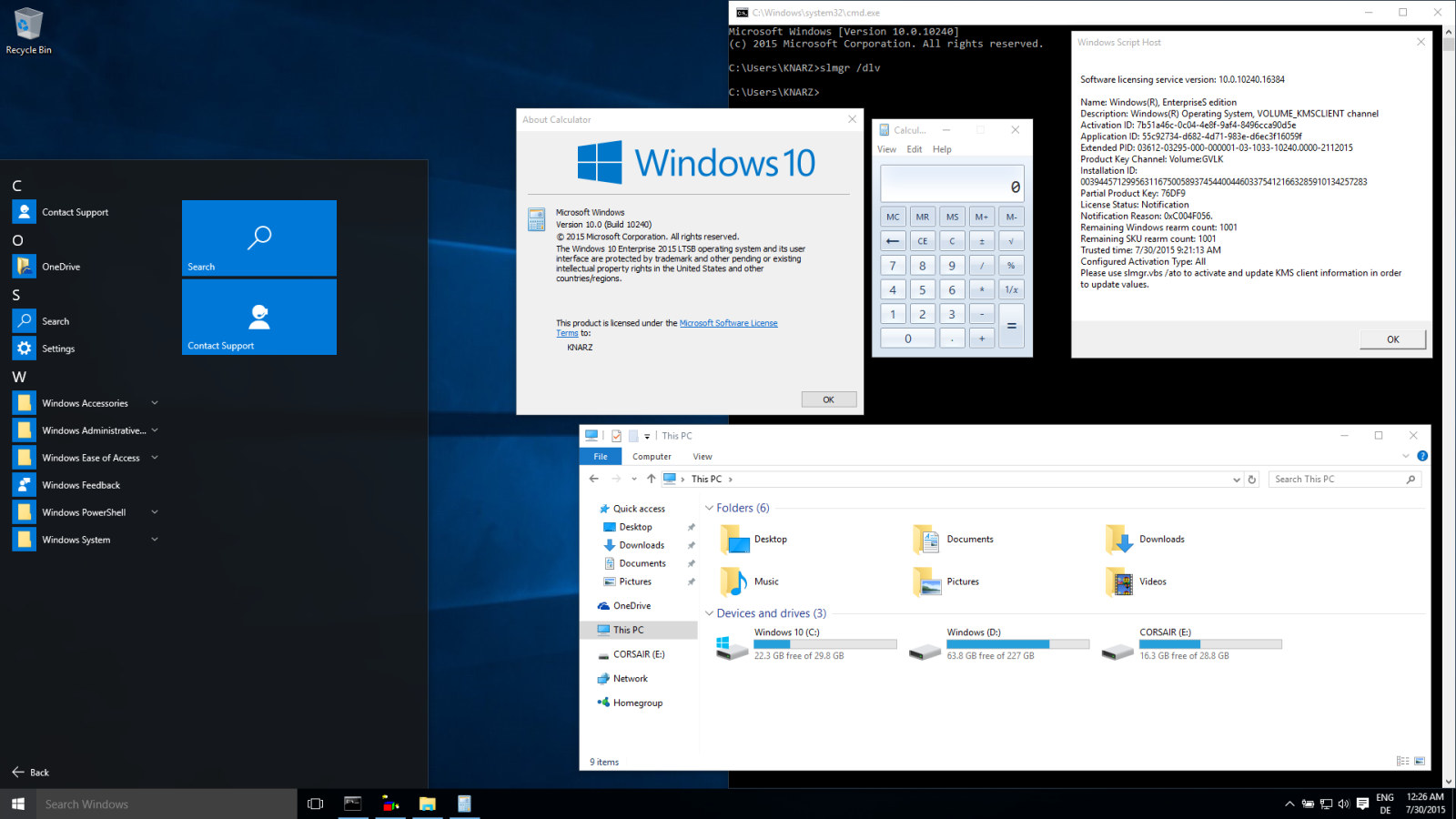Go back in File Explorer navigation
Viewport: 1456px width, 819px height.
(x=594, y=479)
